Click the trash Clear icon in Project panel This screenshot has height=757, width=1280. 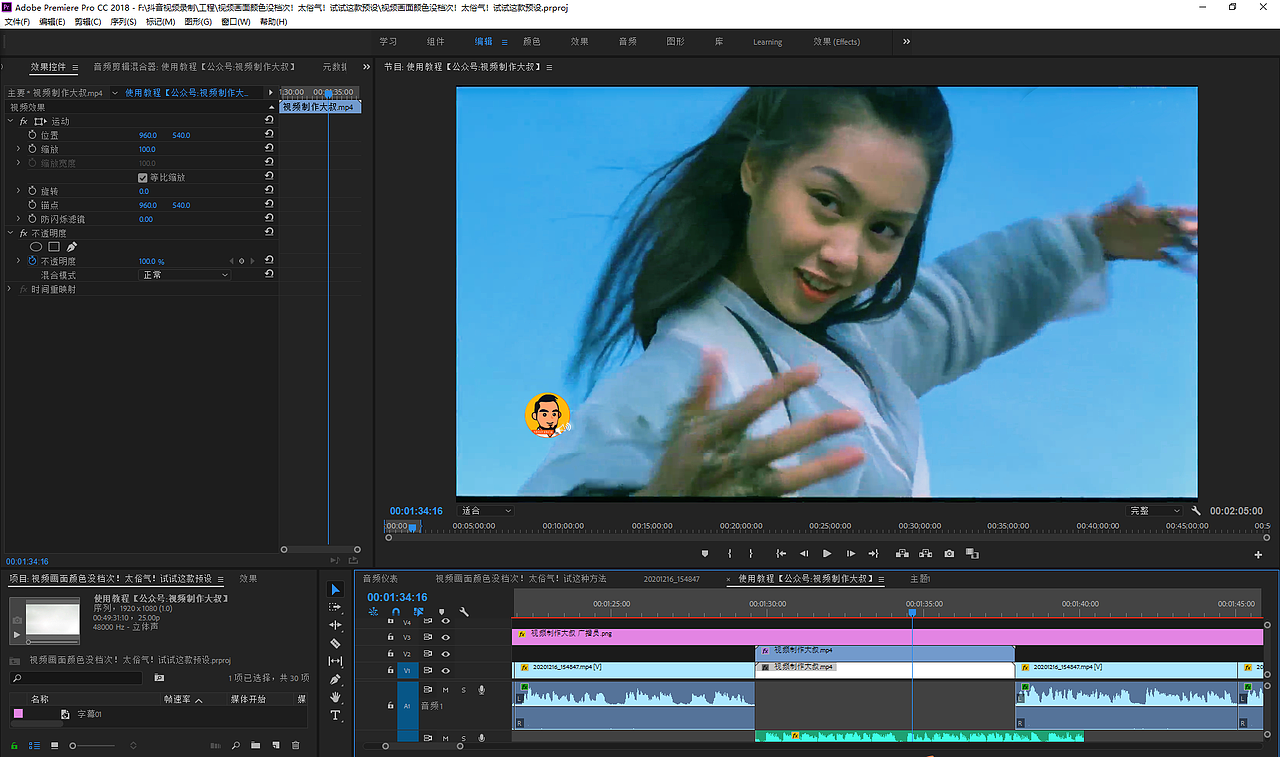(295, 745)
